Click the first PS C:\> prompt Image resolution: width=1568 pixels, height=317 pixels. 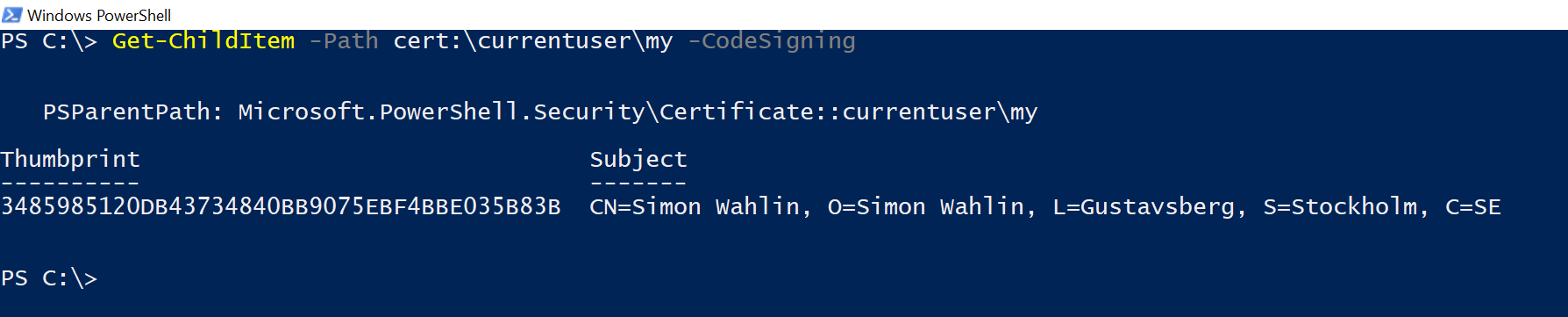tap(49, 41)
